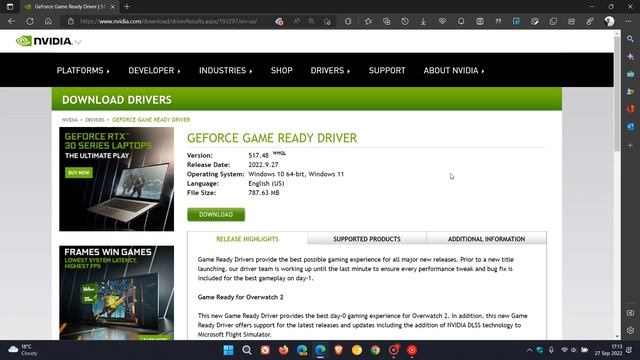
Task: Click the zoom magnifier icon in address bar
Action: coord(311,21)
